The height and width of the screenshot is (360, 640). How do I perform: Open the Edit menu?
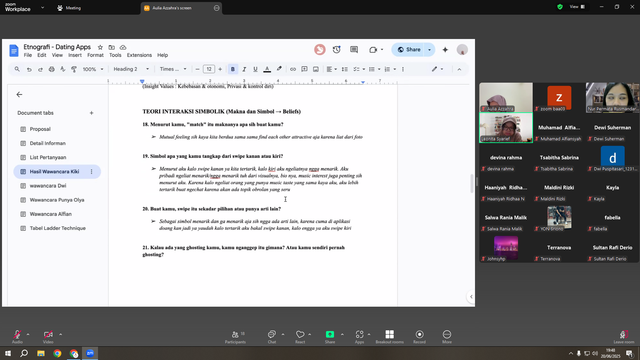[x=42, y=55]
